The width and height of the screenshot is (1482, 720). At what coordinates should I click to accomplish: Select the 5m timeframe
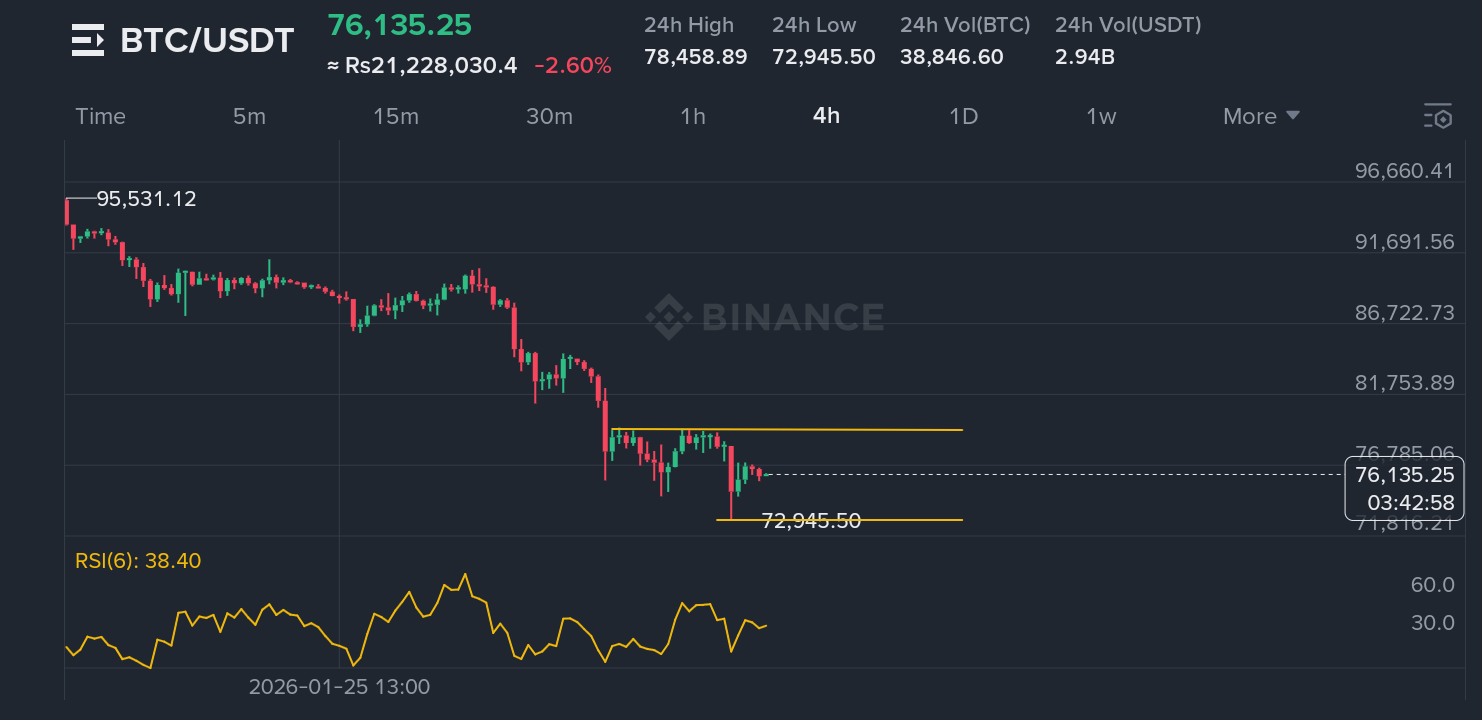point(249,116)
